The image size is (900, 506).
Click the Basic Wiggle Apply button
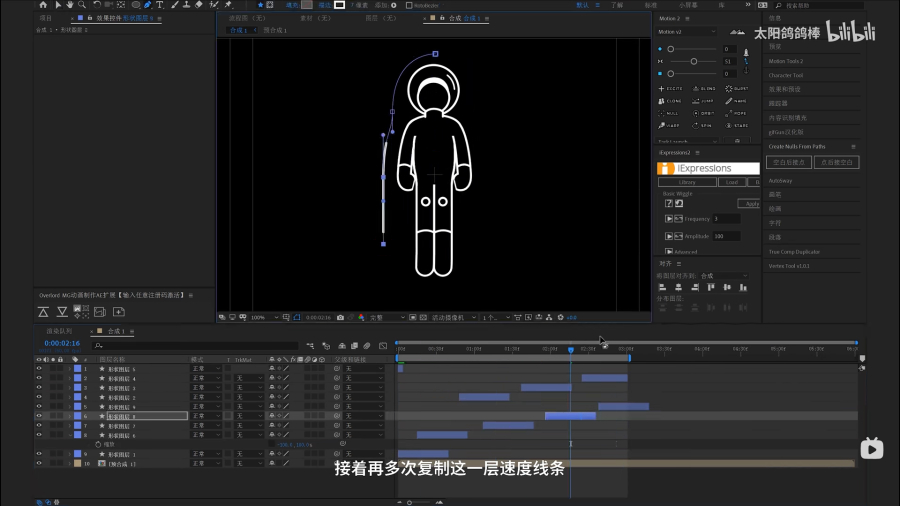point(749,204)
